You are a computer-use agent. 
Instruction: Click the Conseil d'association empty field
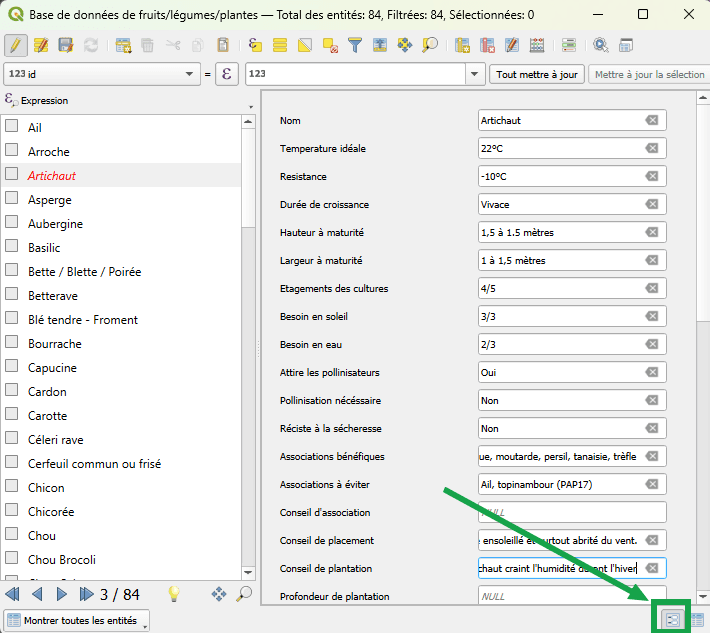point(572,512)
